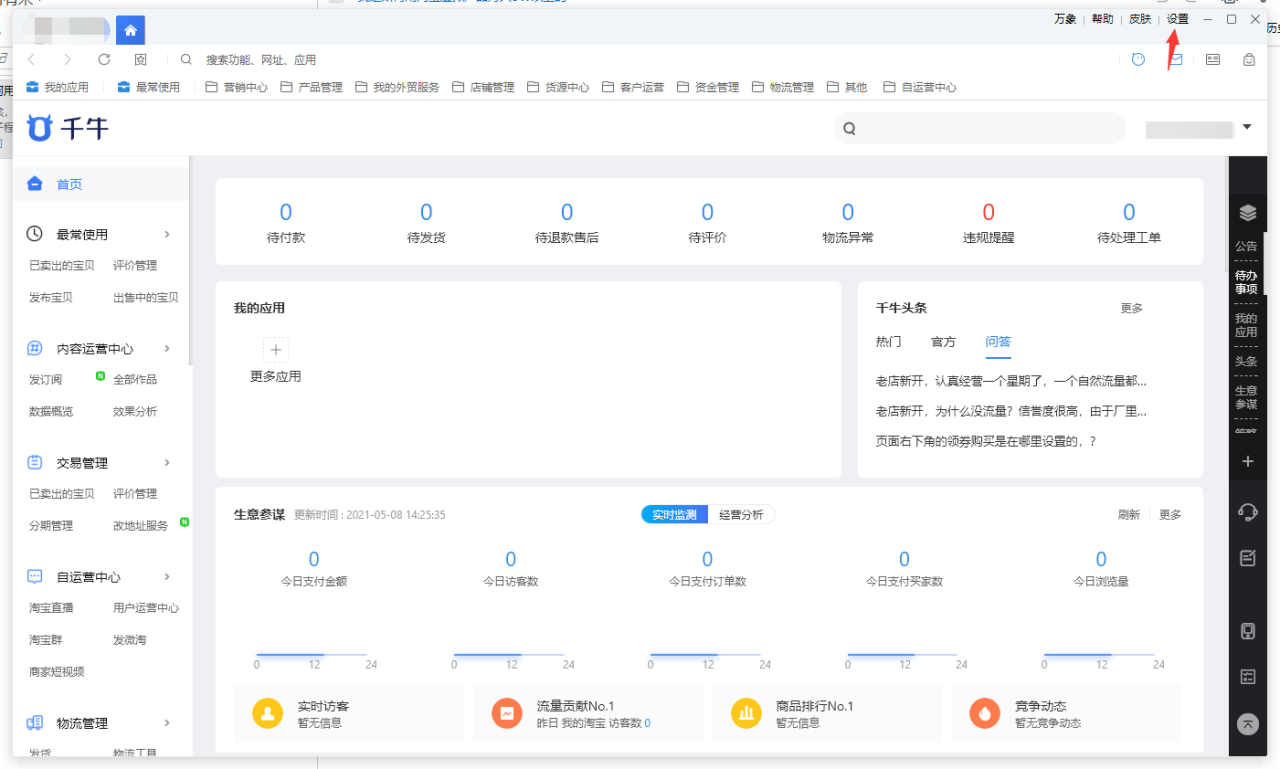Click the 商品排行No.1 bar chart icon
The height and width of the screenshot is (769, 1280).
[746, 713]
